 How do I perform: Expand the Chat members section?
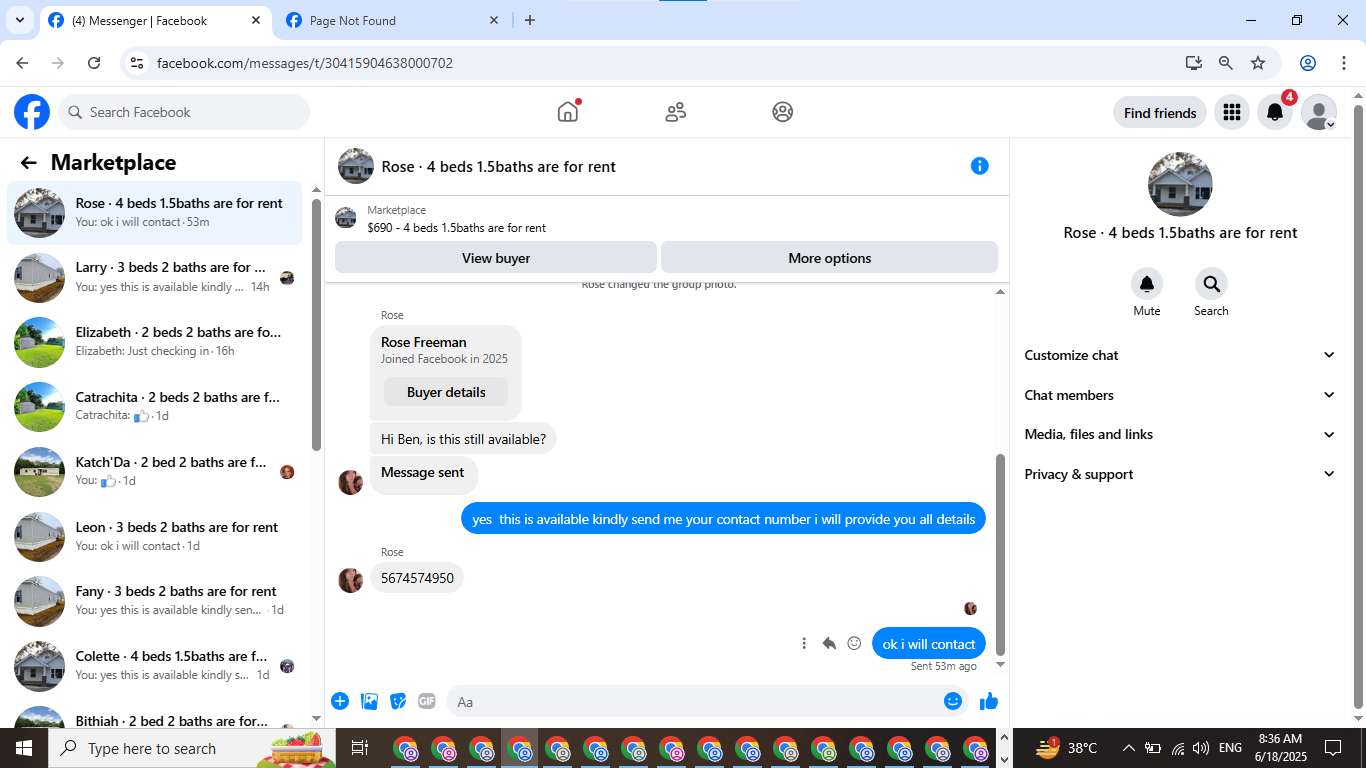pos(1180,395)
